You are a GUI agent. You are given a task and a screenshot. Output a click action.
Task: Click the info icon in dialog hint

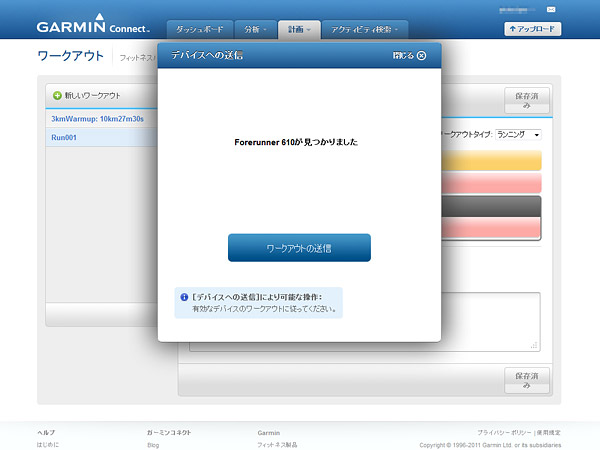coord(184,297)
